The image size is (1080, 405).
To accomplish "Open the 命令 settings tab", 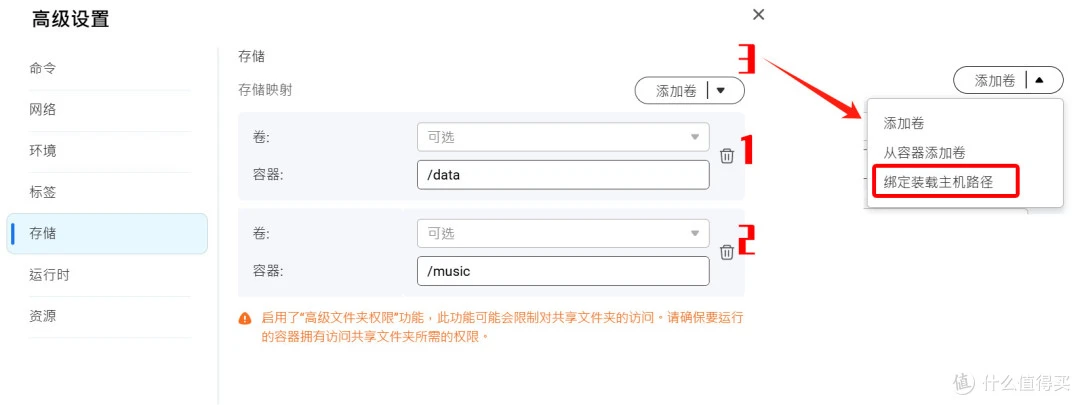I will [43, 68].
